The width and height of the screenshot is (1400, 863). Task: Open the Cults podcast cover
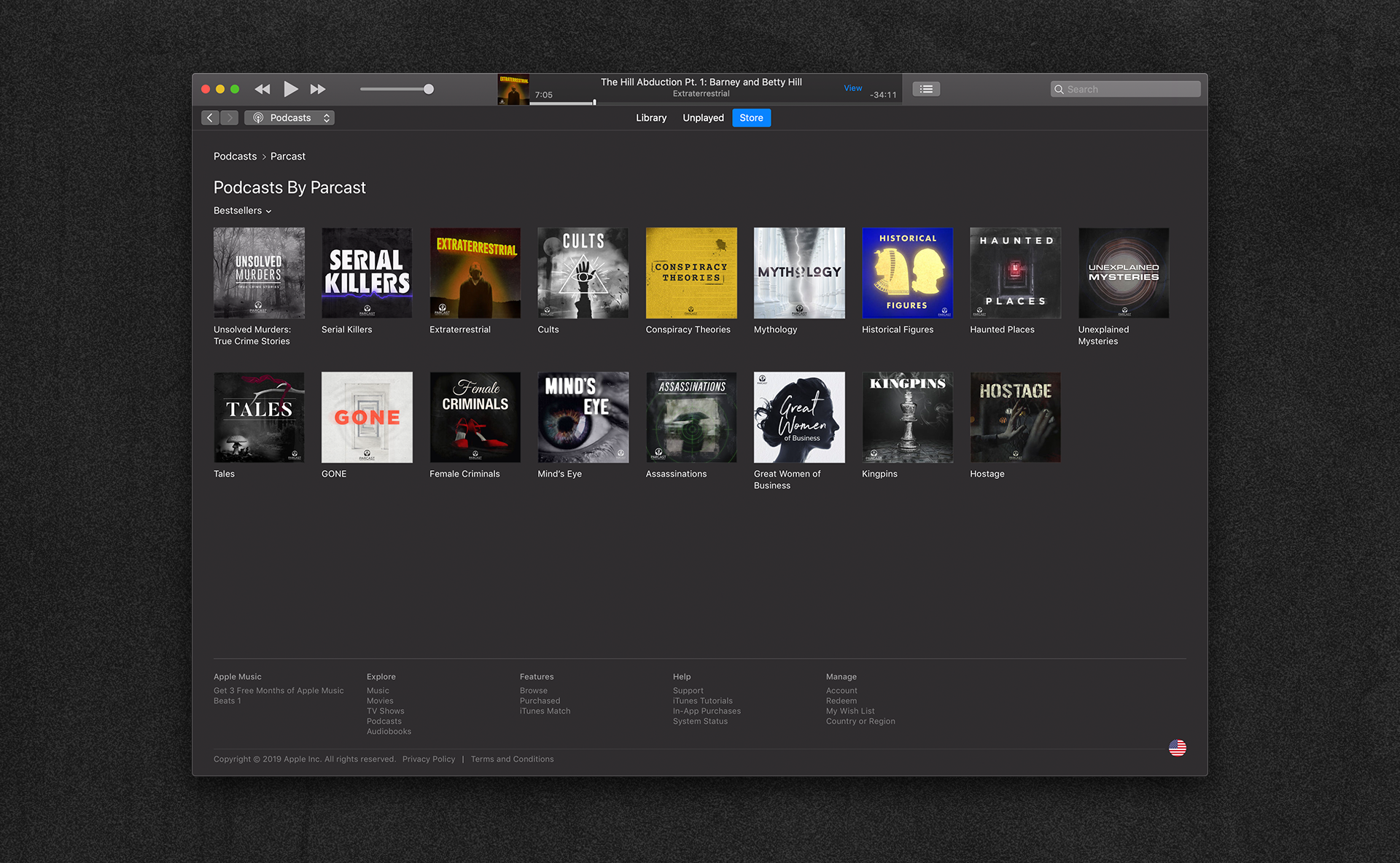tap(583, 273)
